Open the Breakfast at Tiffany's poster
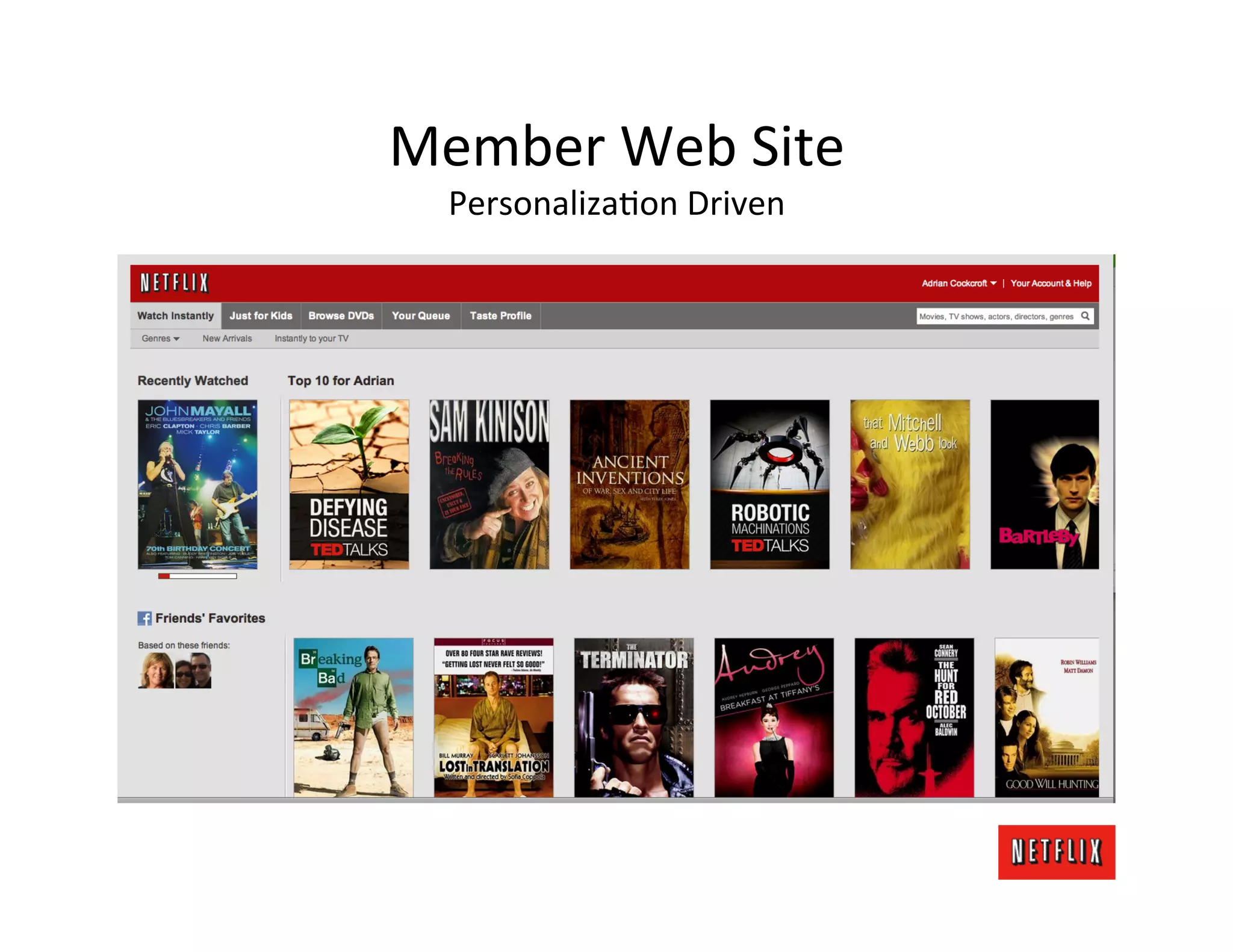The image size is (1233, 952). (774, 717)
